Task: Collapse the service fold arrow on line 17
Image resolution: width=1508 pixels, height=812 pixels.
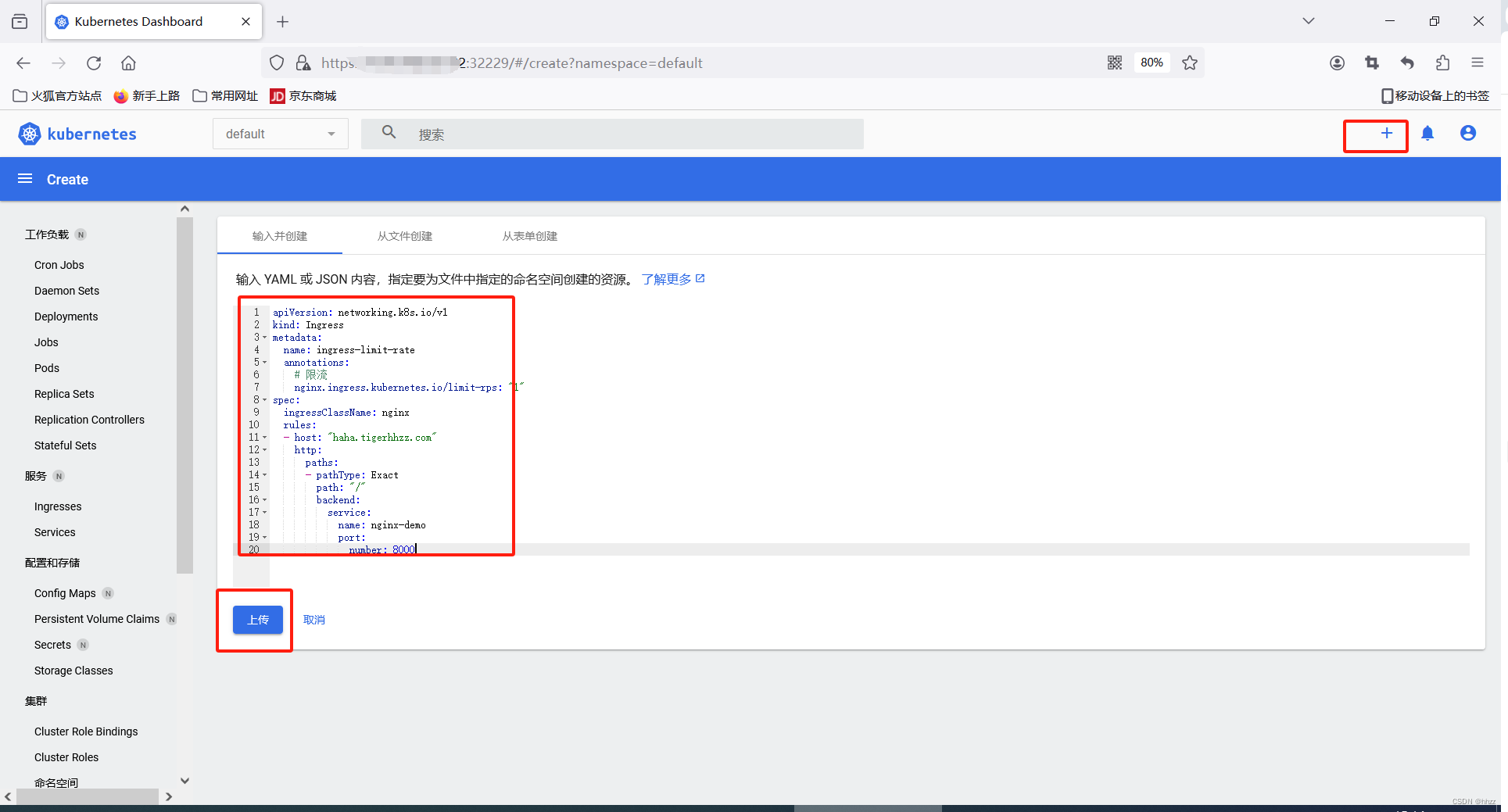Action: [265, 513]
